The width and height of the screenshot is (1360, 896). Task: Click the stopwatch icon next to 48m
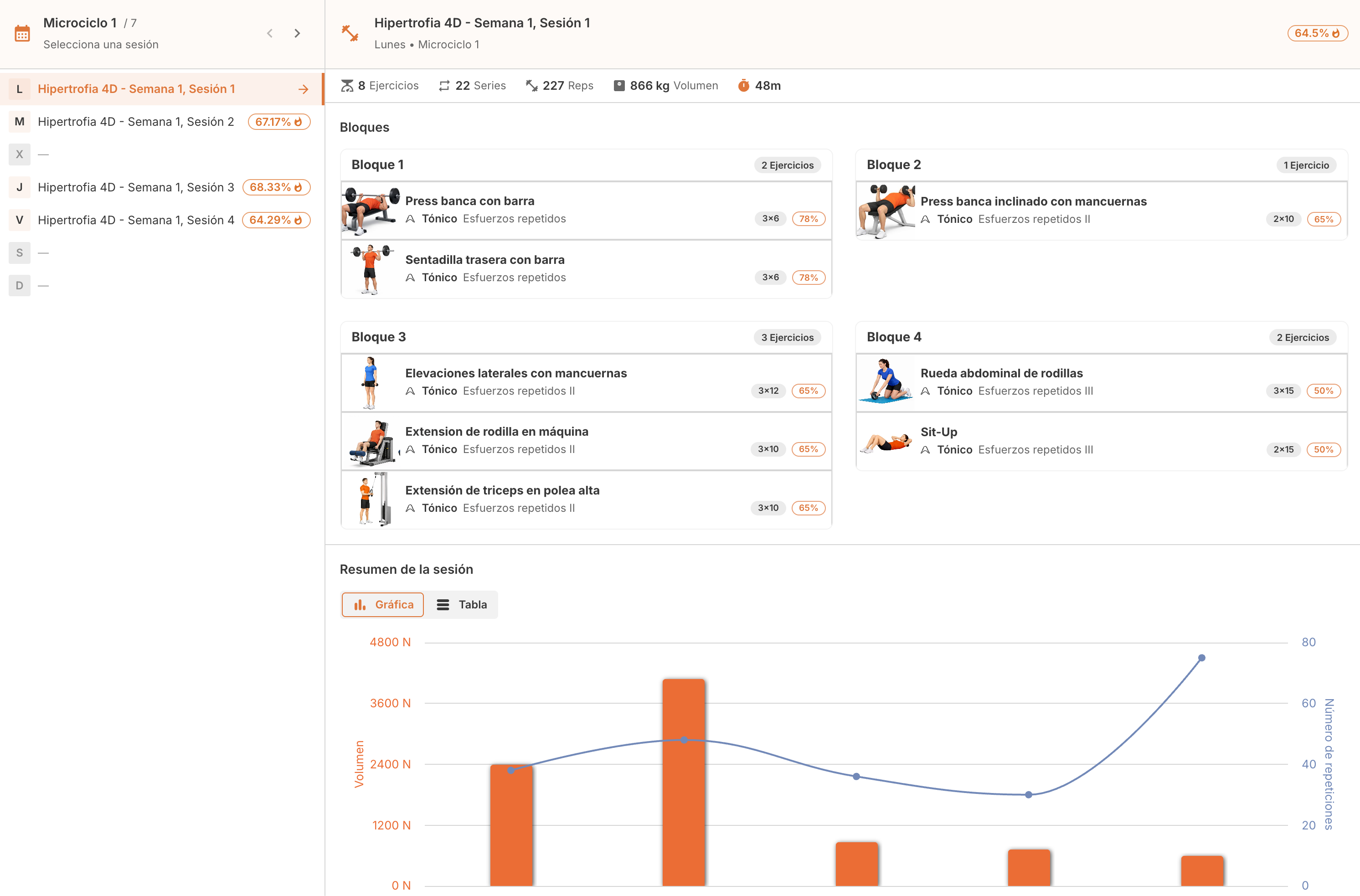click(743, 86)
